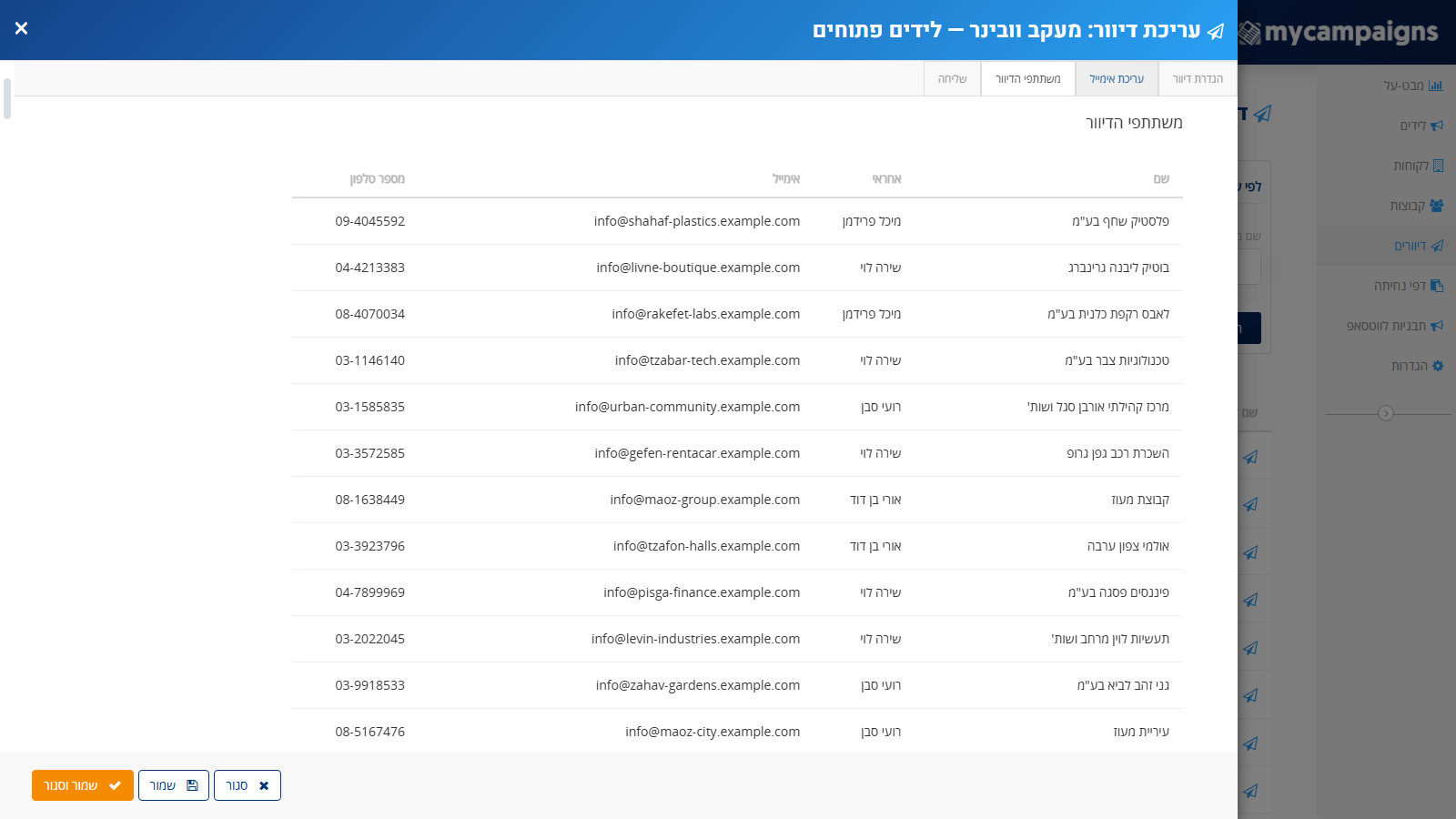
Task: Click the משתתפי הדיוור section heading
Action: coord(1134,123)
